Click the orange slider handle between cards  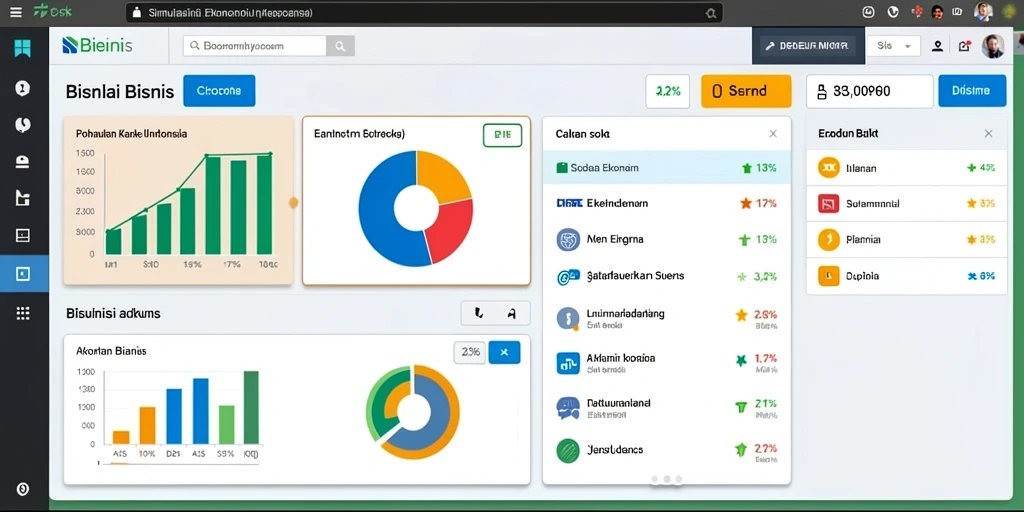click(294, 203)
